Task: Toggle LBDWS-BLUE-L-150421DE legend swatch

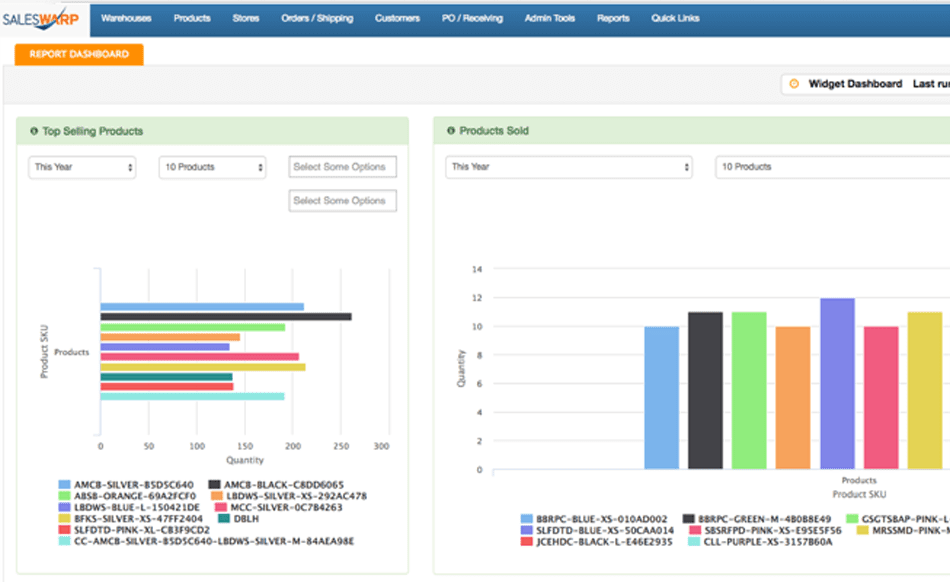Action: pyautogui.click(x=64, y=507)
